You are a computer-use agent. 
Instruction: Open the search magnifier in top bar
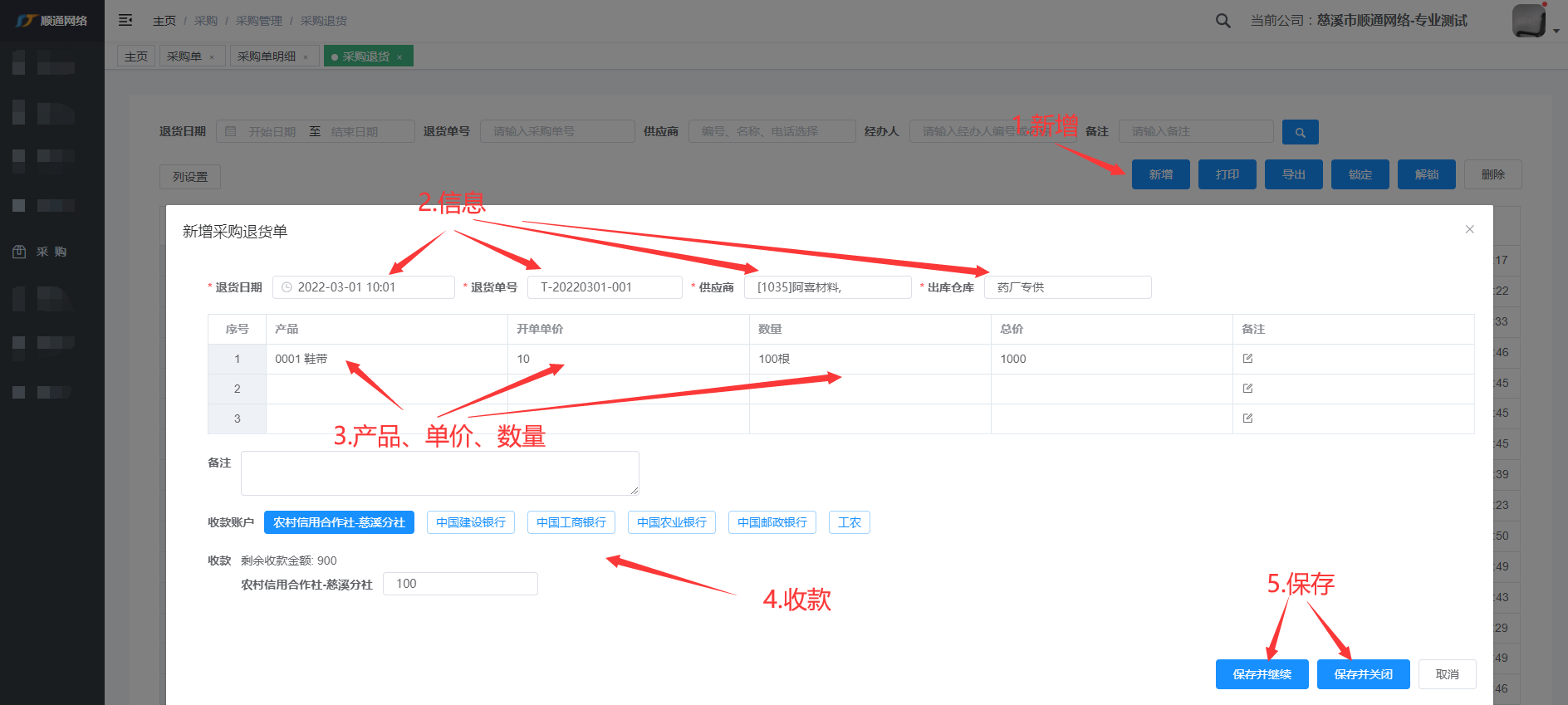point(1223,21)
